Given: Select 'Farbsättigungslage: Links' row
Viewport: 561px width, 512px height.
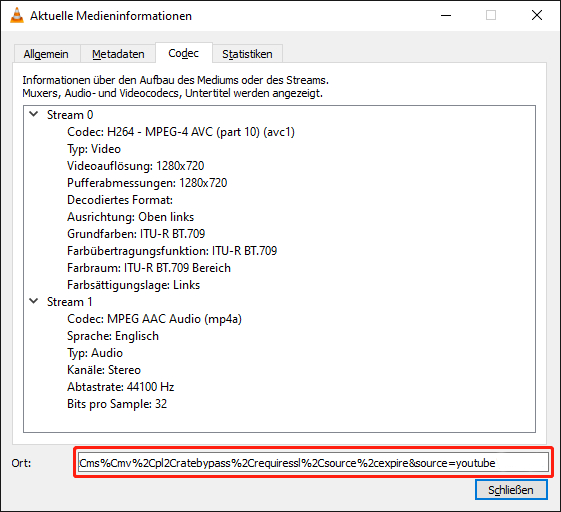Looking at the screenshot, I should pyautogui.click(x=133, y=285).
